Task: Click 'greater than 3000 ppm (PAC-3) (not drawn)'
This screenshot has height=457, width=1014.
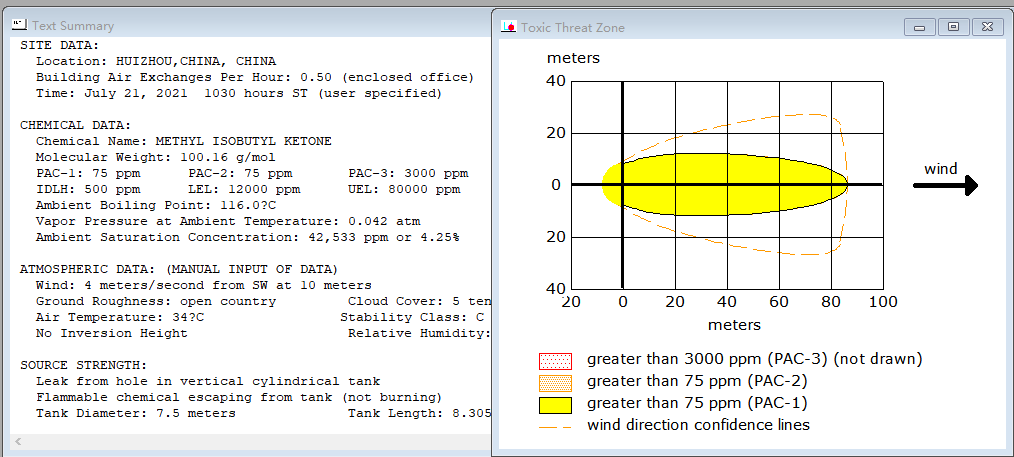Action: [x=755, y=359]
